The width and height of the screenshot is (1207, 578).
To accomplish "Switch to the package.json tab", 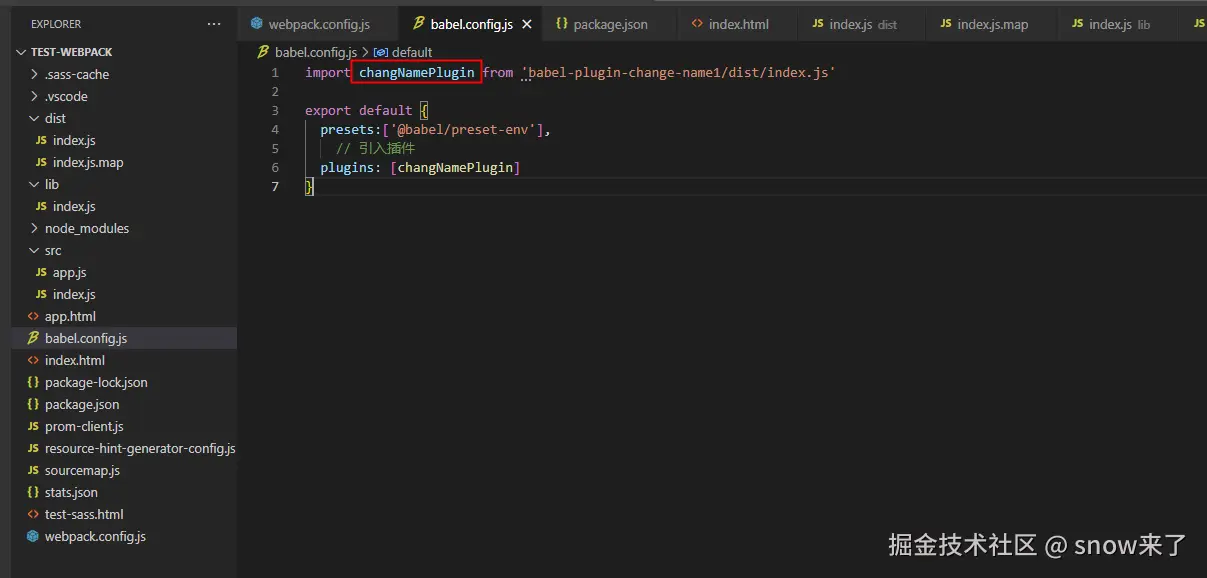I will click(611, 24).
